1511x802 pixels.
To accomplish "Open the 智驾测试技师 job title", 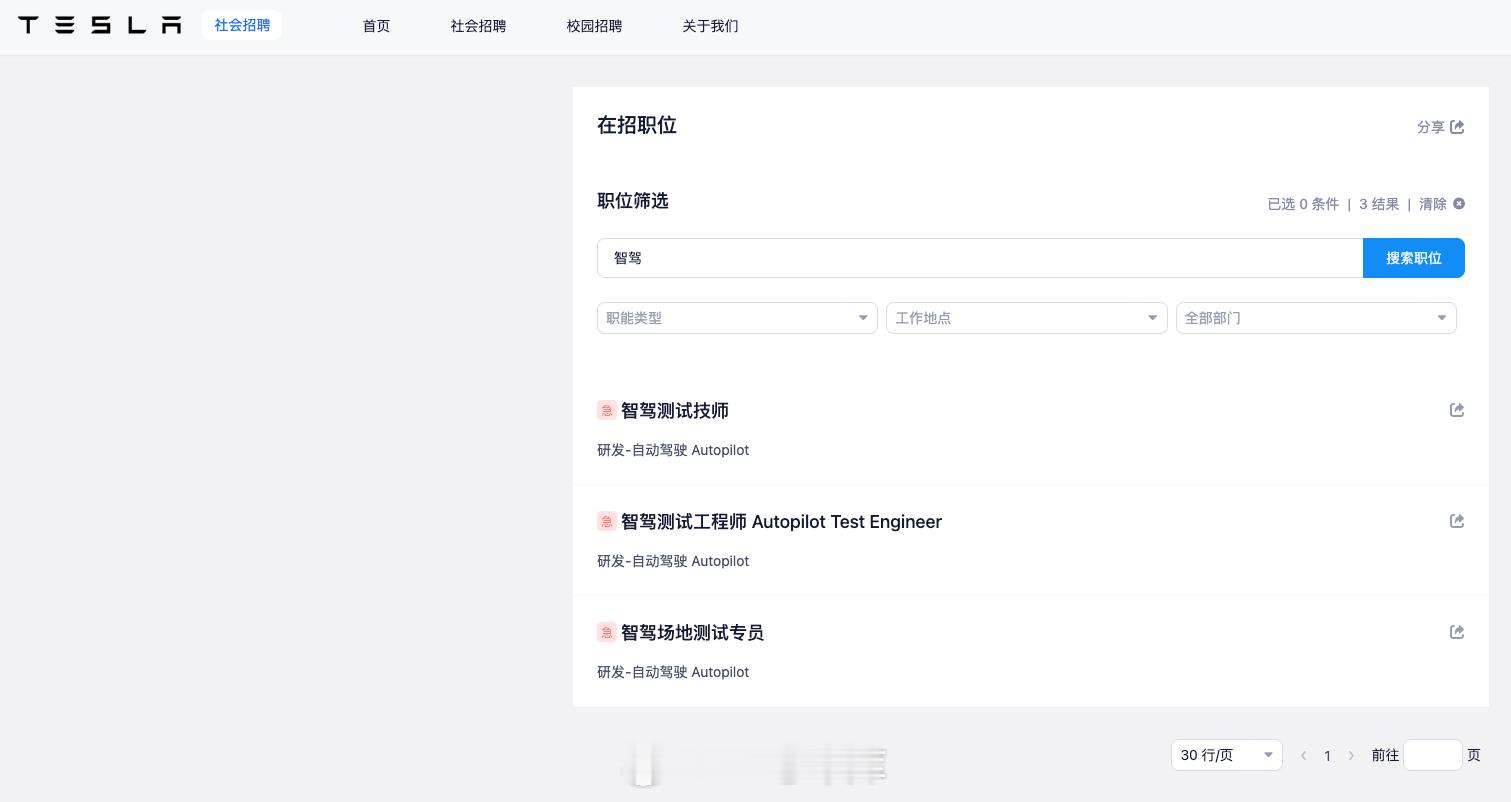I will point(675,411).
